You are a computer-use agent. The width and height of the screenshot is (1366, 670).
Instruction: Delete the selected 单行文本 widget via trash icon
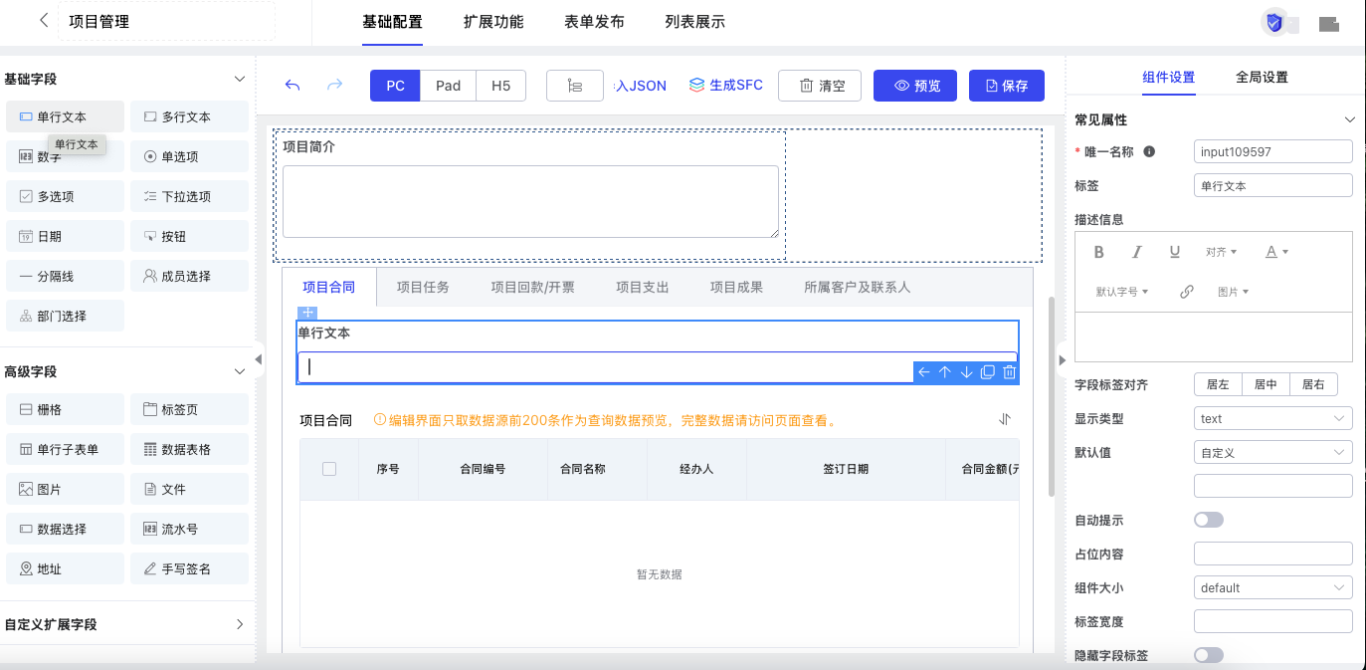pyautogui.click(x=1009, y=372)
